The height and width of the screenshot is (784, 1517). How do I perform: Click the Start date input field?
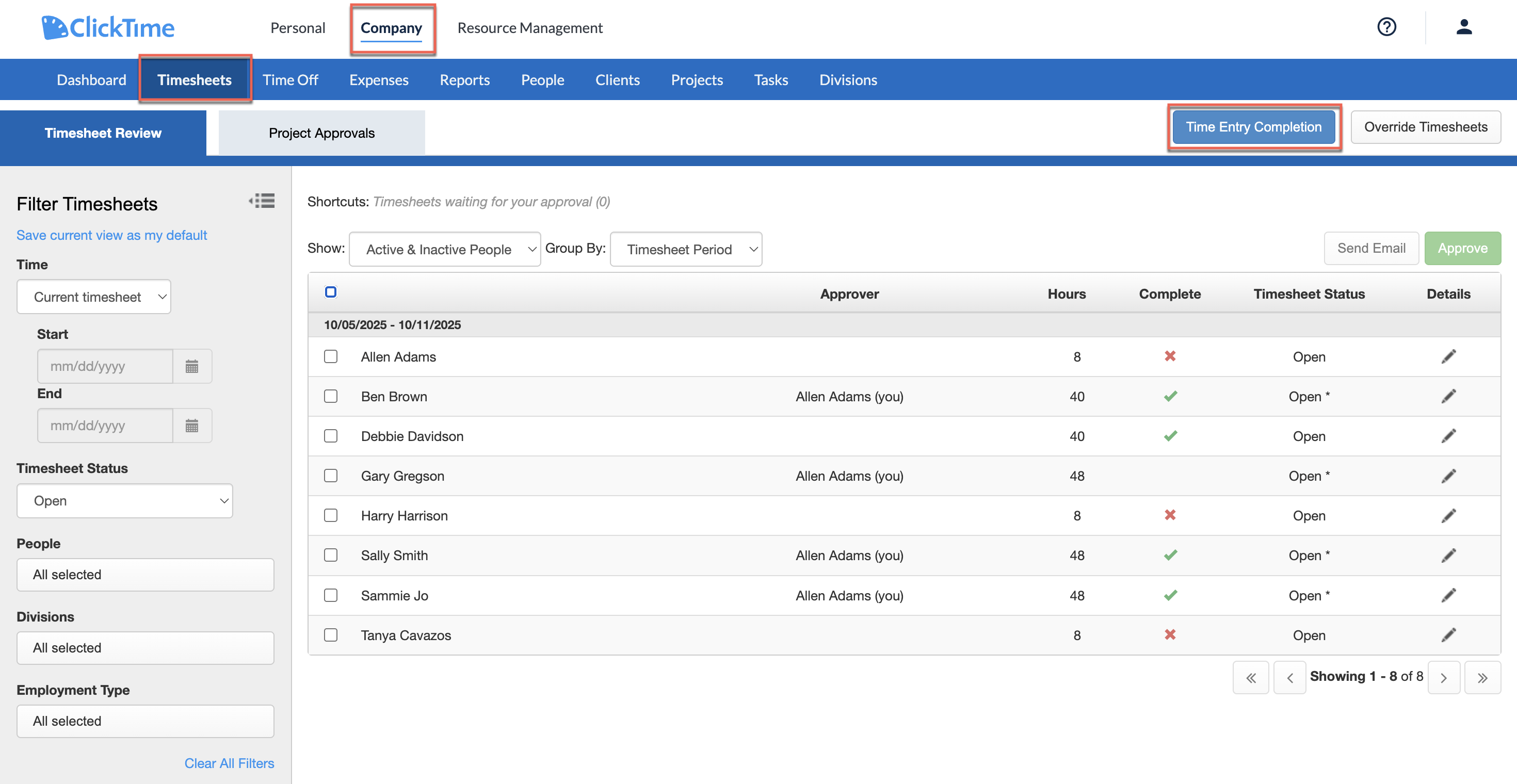[105, 366]
